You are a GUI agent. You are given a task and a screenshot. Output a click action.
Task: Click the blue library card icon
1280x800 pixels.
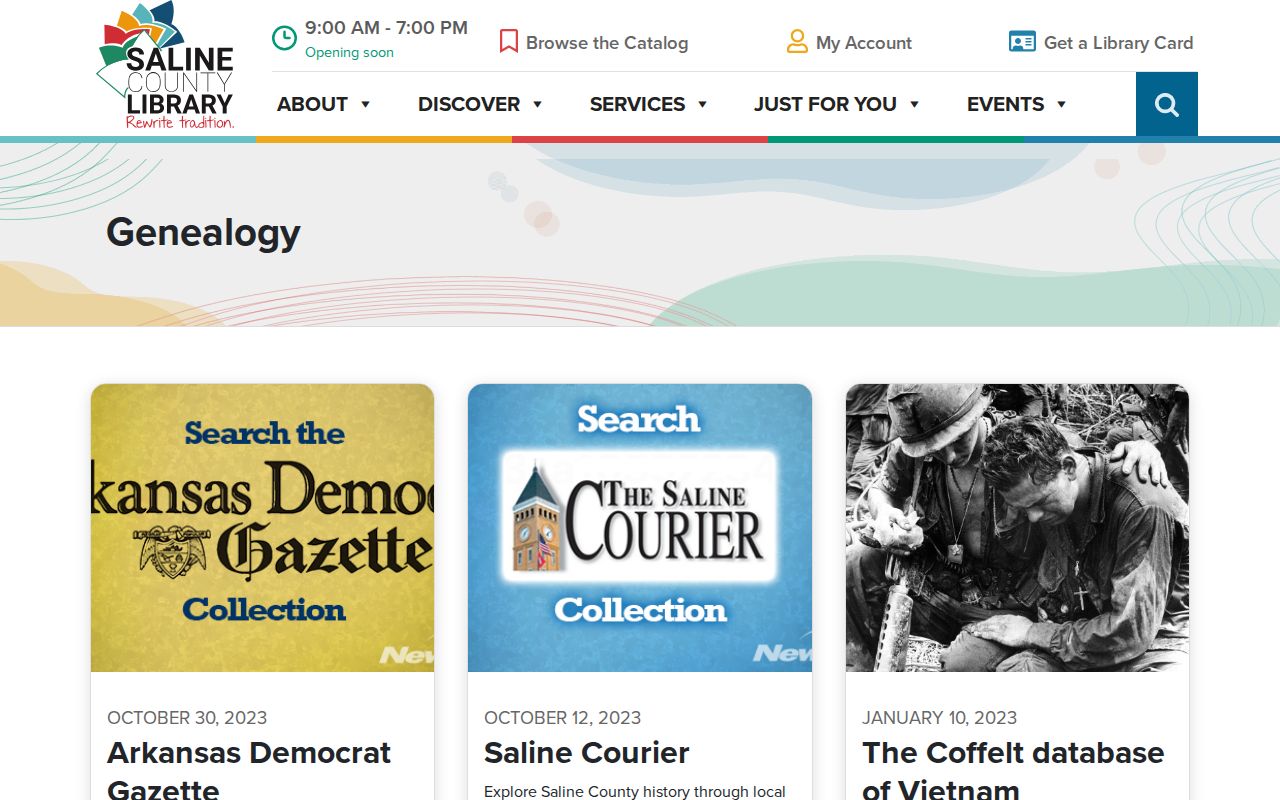click(x=1022, y=42)
